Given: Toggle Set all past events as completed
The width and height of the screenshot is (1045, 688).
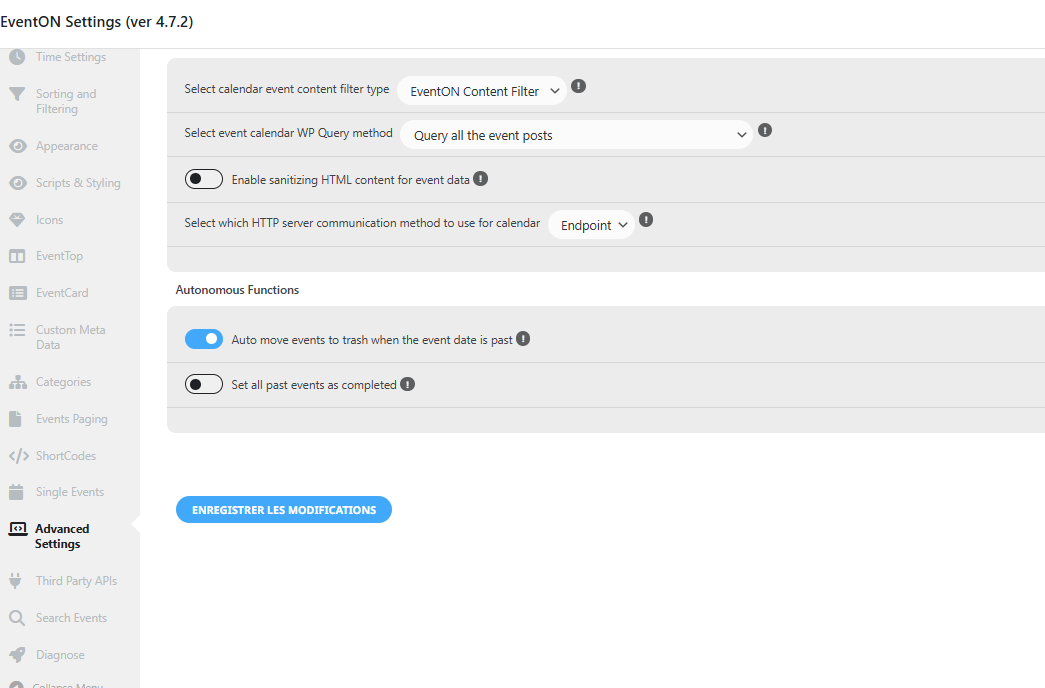Looking at the screenshot, I should (204, 384).
